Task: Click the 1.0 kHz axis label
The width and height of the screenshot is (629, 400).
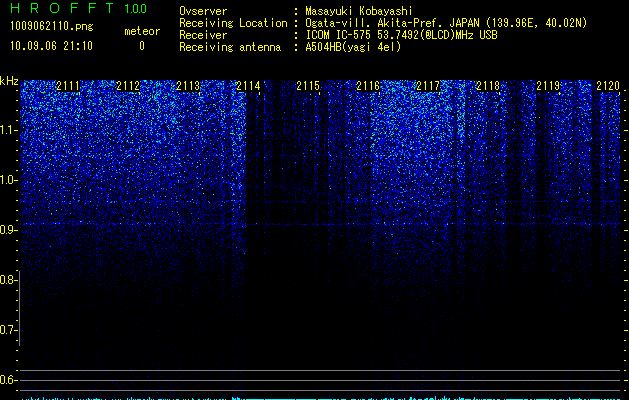Action: [8, 180]
